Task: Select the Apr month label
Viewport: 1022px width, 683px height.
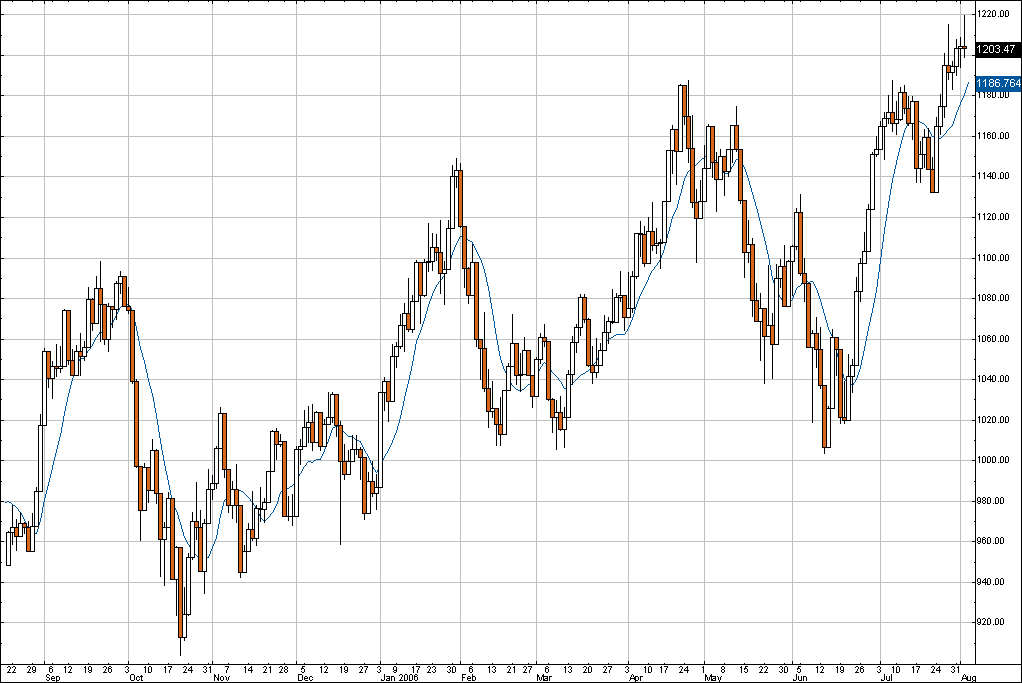Action: 636,678
